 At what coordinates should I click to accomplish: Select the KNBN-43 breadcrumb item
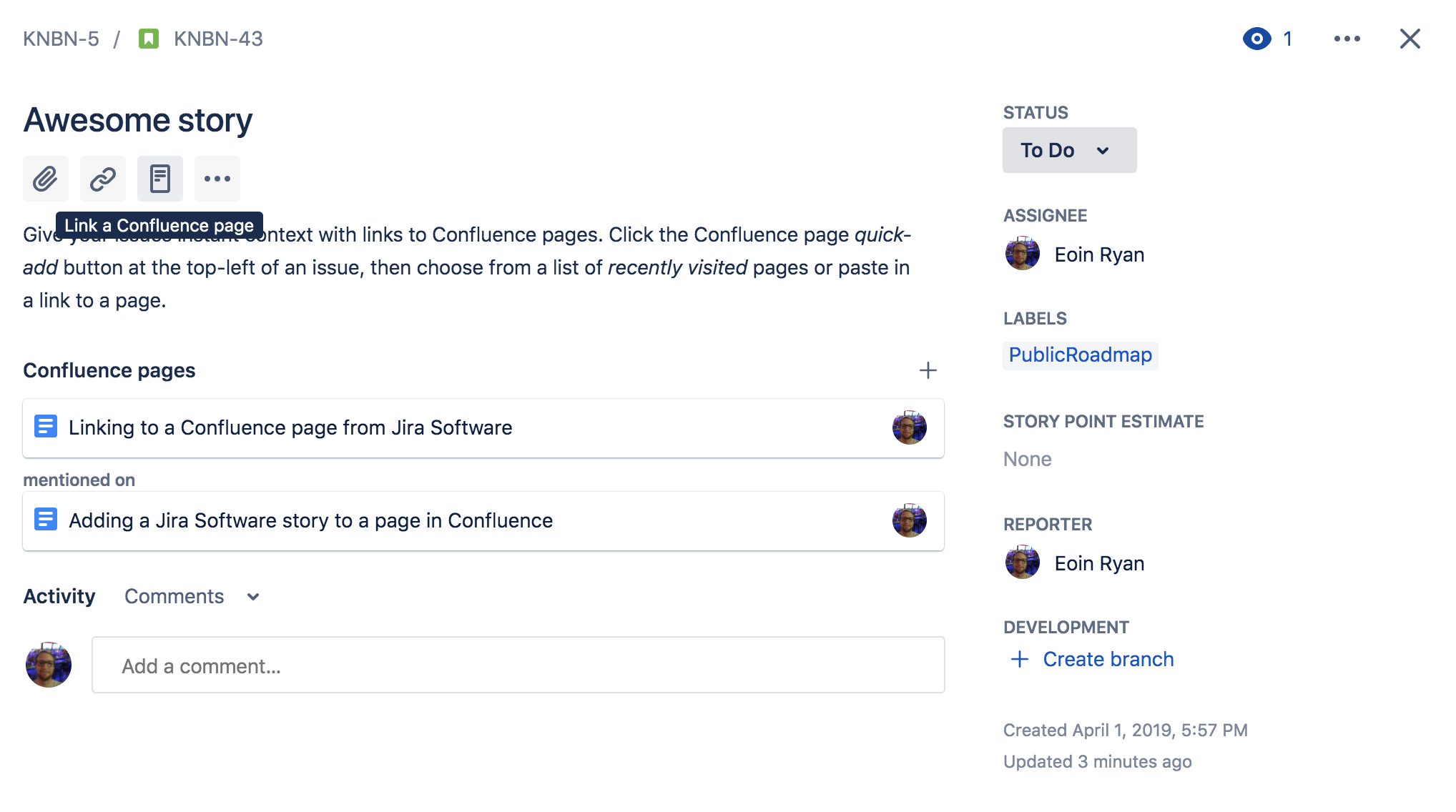tap(217, 39)
